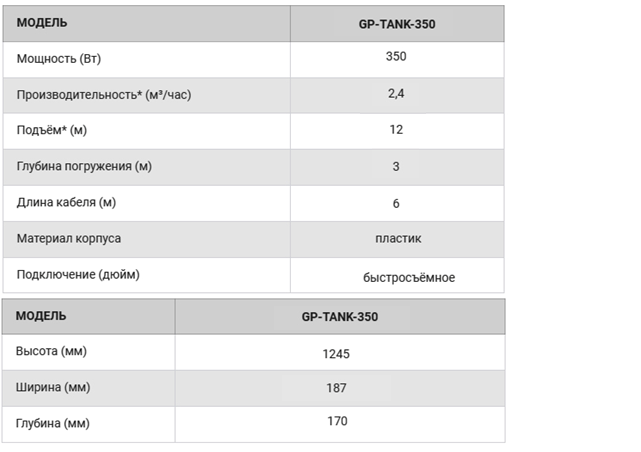Click the Подключение (дюйм) label
The width and height of the screenshot is (641, 452).
click(x=78, y=274)
